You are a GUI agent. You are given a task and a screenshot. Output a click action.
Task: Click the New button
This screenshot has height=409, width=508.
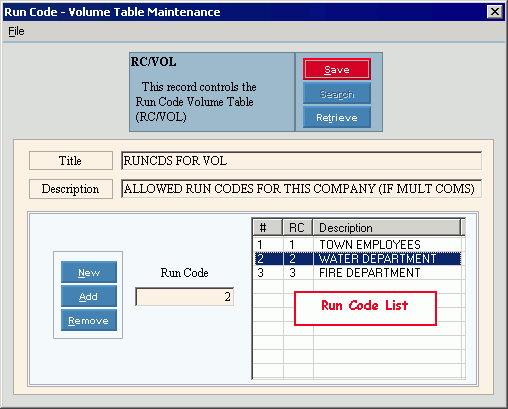(89, 272)
